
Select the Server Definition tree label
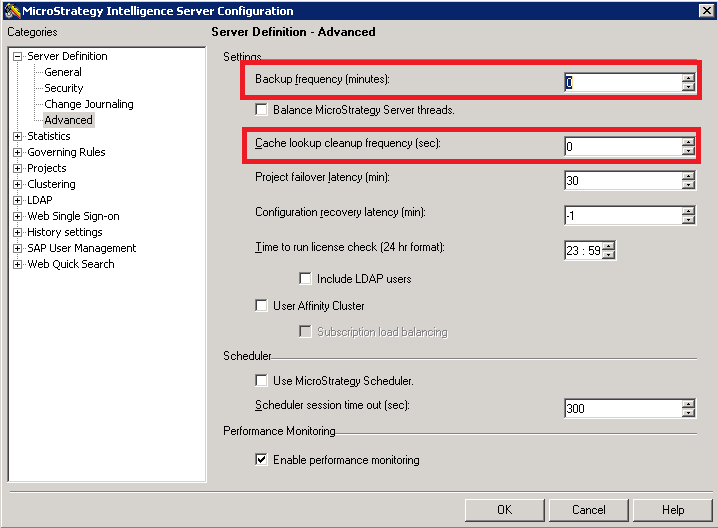[x=67, y=56]
